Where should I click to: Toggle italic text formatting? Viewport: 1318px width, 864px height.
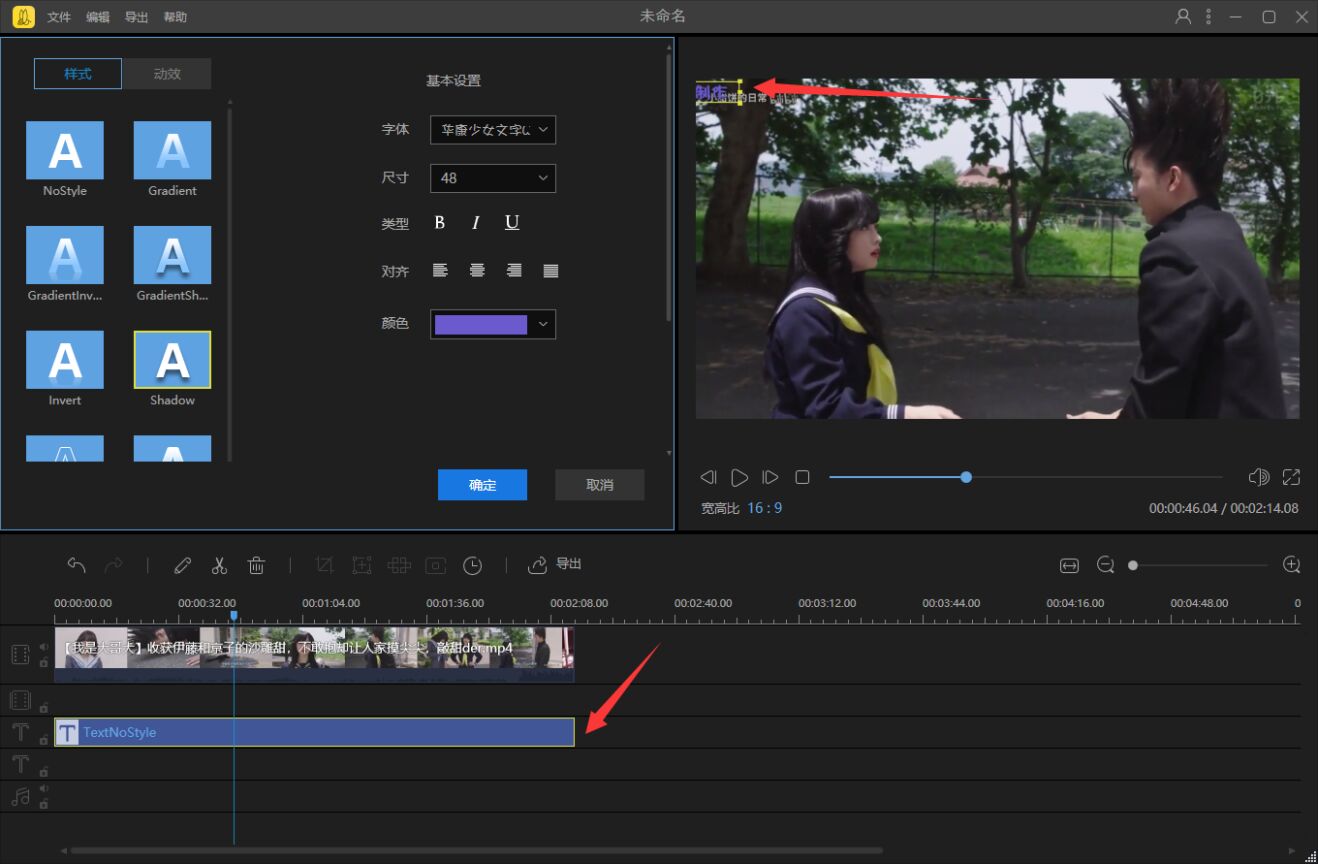[x=476, y=222]
